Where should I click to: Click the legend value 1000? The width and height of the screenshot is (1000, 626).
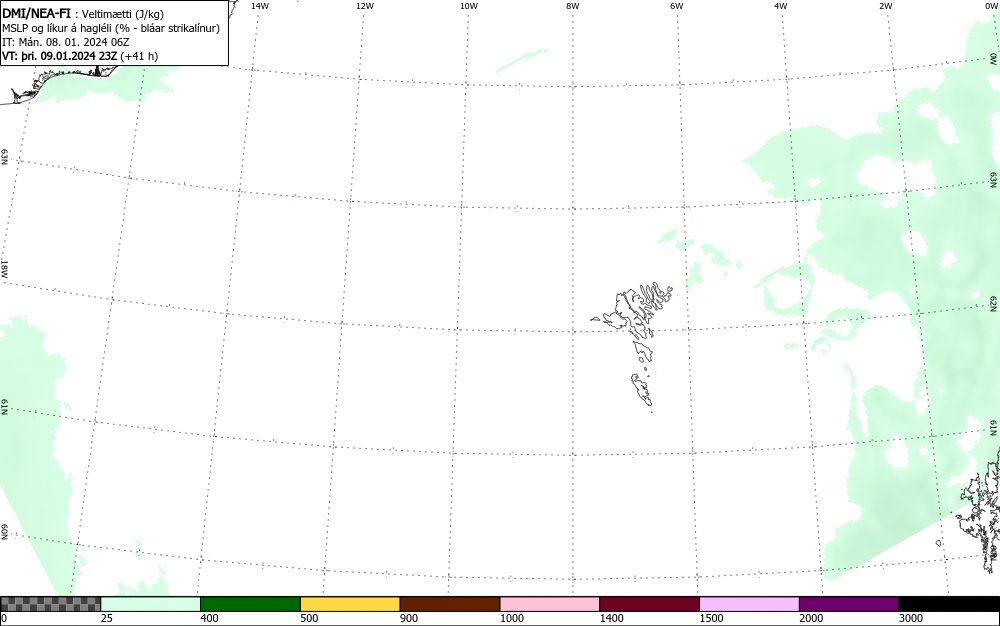pyautogui.click(x=511, y=618)
